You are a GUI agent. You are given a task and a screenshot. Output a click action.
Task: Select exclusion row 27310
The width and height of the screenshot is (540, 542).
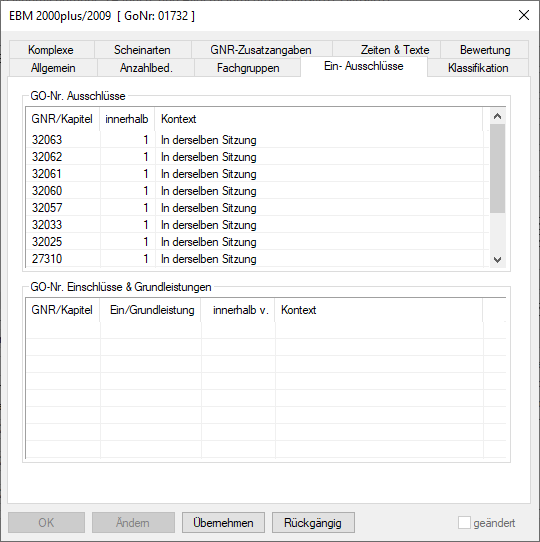coord(258,259)
